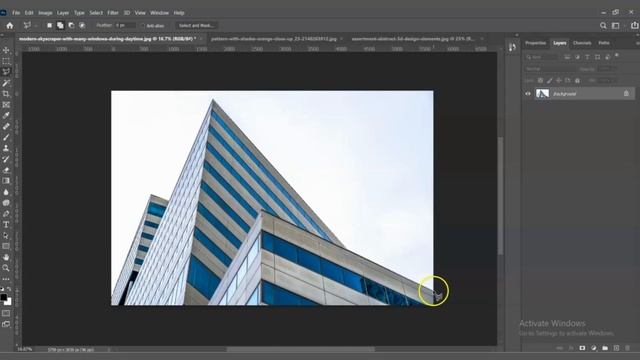This screenshot has width=640, height=360.
Task: Open the layer blend mode dropdown
Action: 551,69
